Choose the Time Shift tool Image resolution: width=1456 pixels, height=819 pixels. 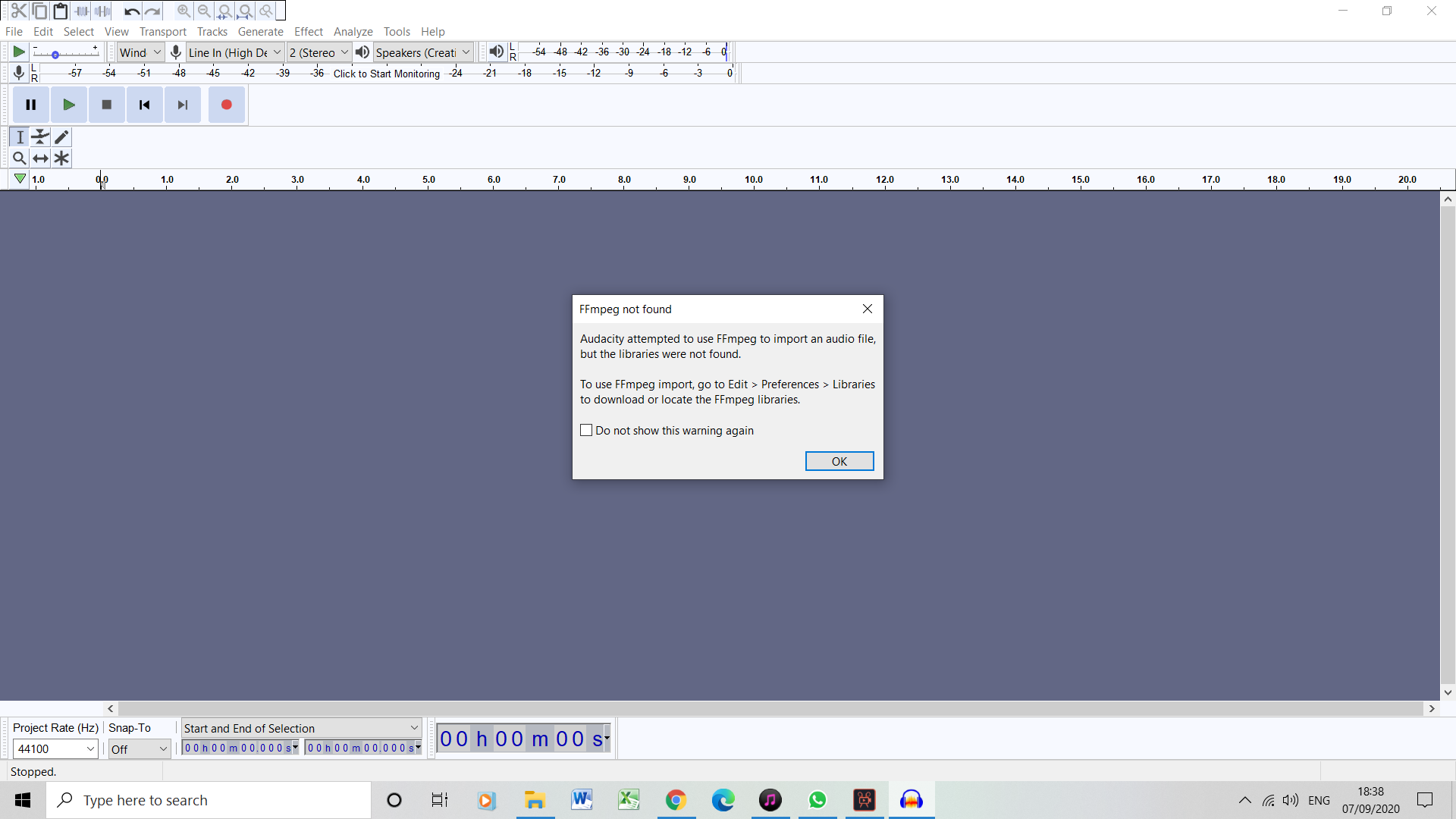(x=40, y=158)
